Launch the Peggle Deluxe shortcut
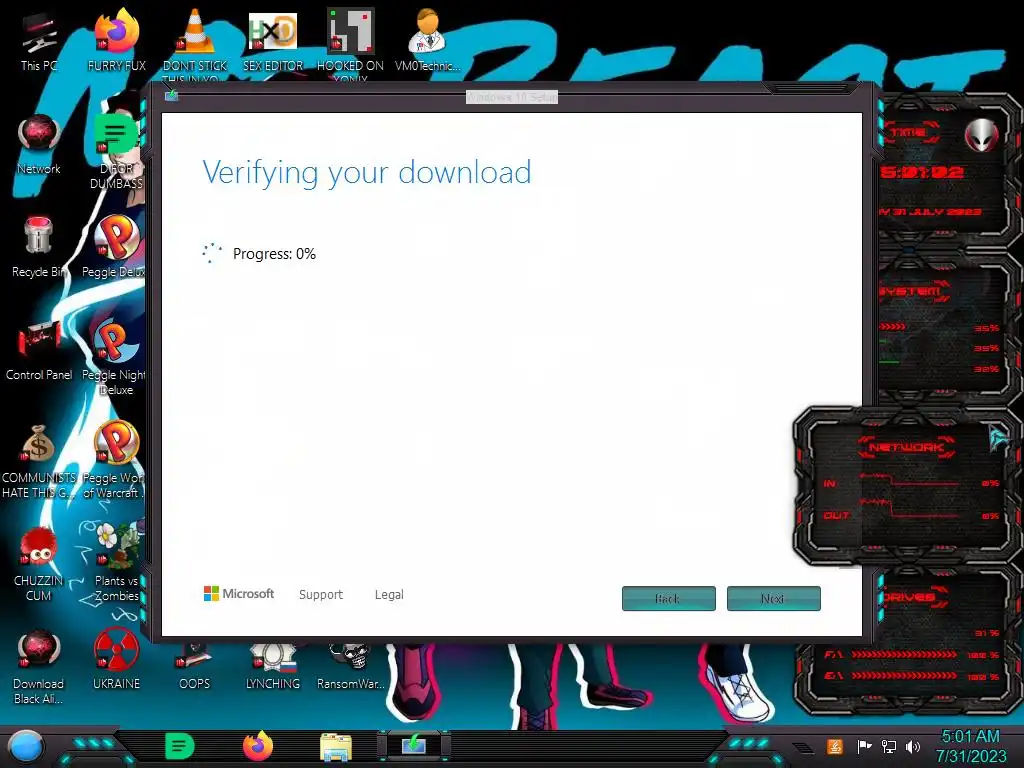Screen dimensions: 1024x768 pyautogui.click(x=114, y=248)
